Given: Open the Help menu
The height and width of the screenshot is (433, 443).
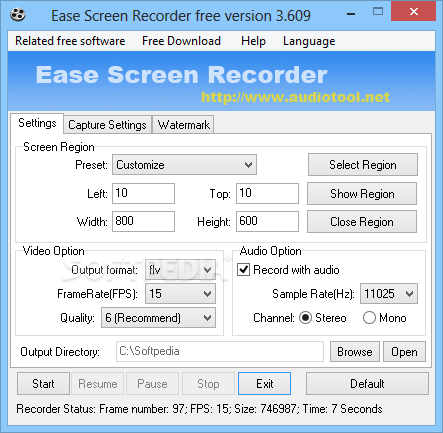Looking at the screenshot, I should (253, 41).
